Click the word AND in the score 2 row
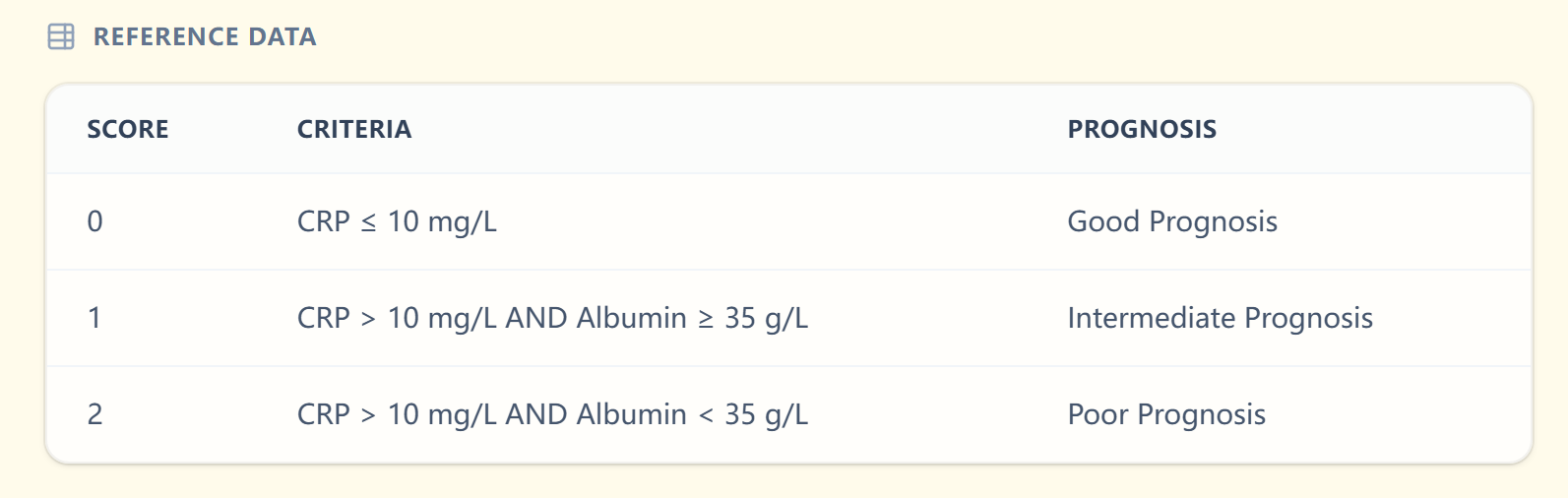The height and width of the screenshot is (498, 1568). [x=535, y=414]
